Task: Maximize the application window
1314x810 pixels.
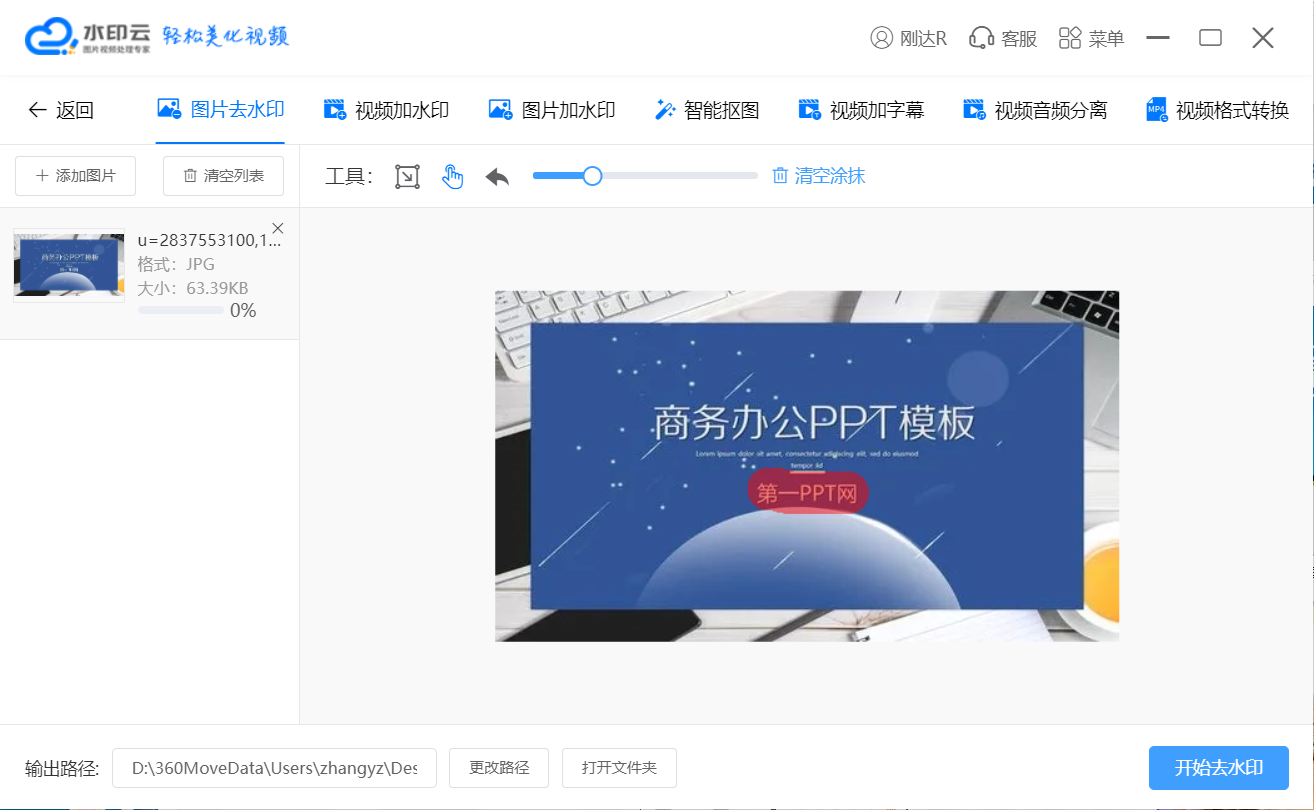Action: point(1210,38)
